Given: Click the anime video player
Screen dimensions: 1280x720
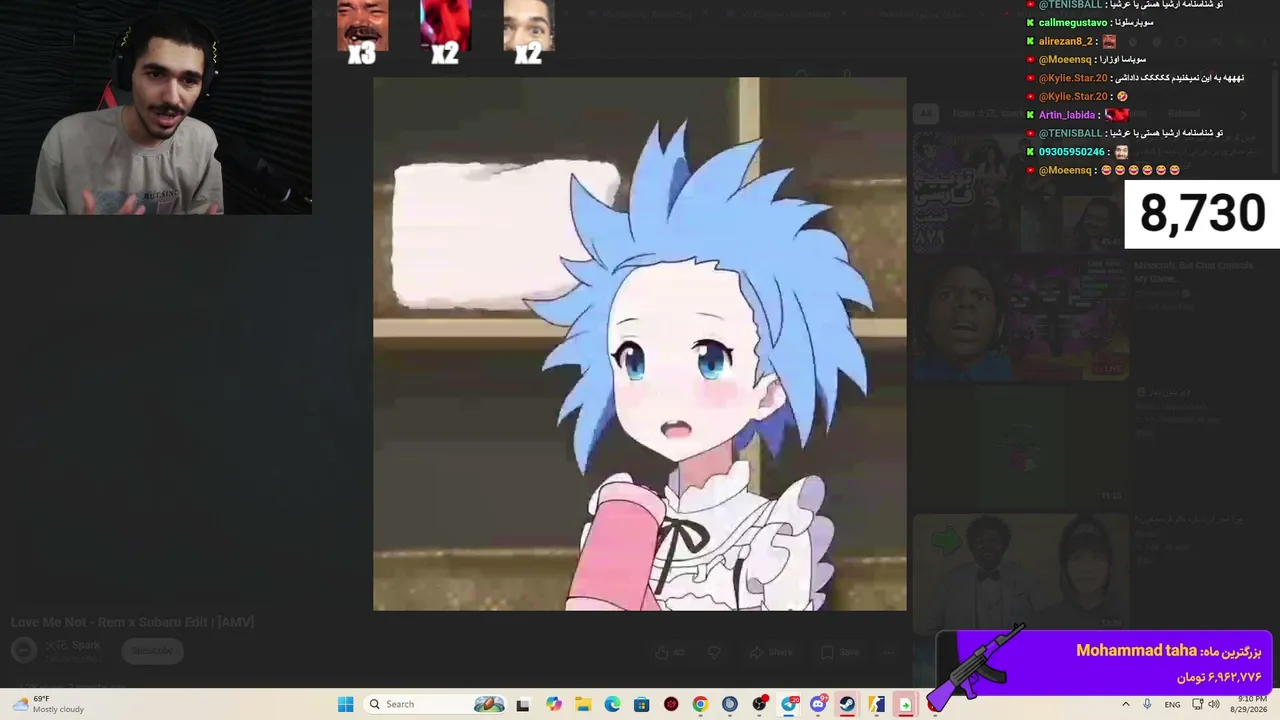Looking at the screenshot, I should tap(640, 344).
